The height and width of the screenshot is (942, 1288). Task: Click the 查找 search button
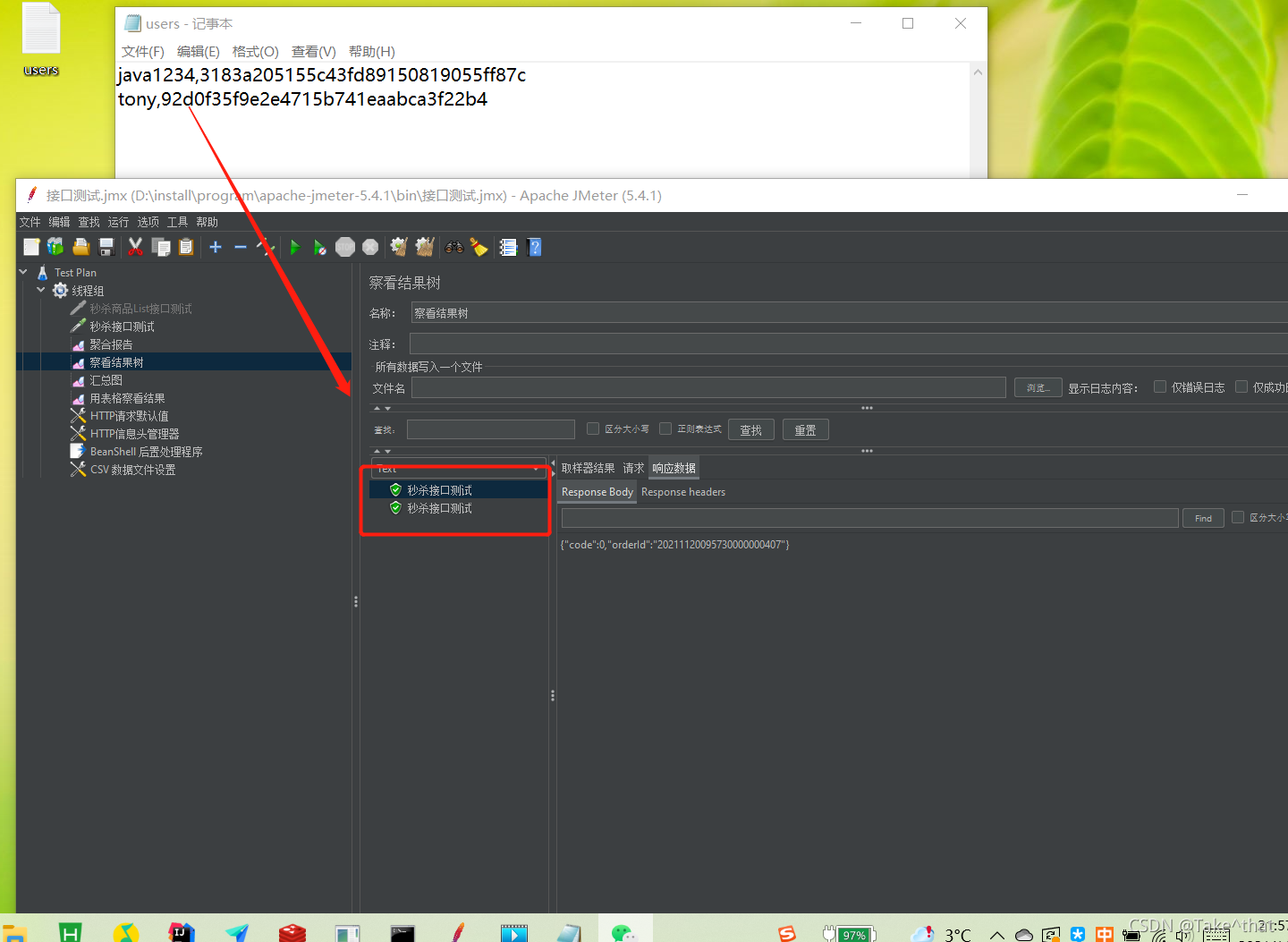(x=751, y=429)
